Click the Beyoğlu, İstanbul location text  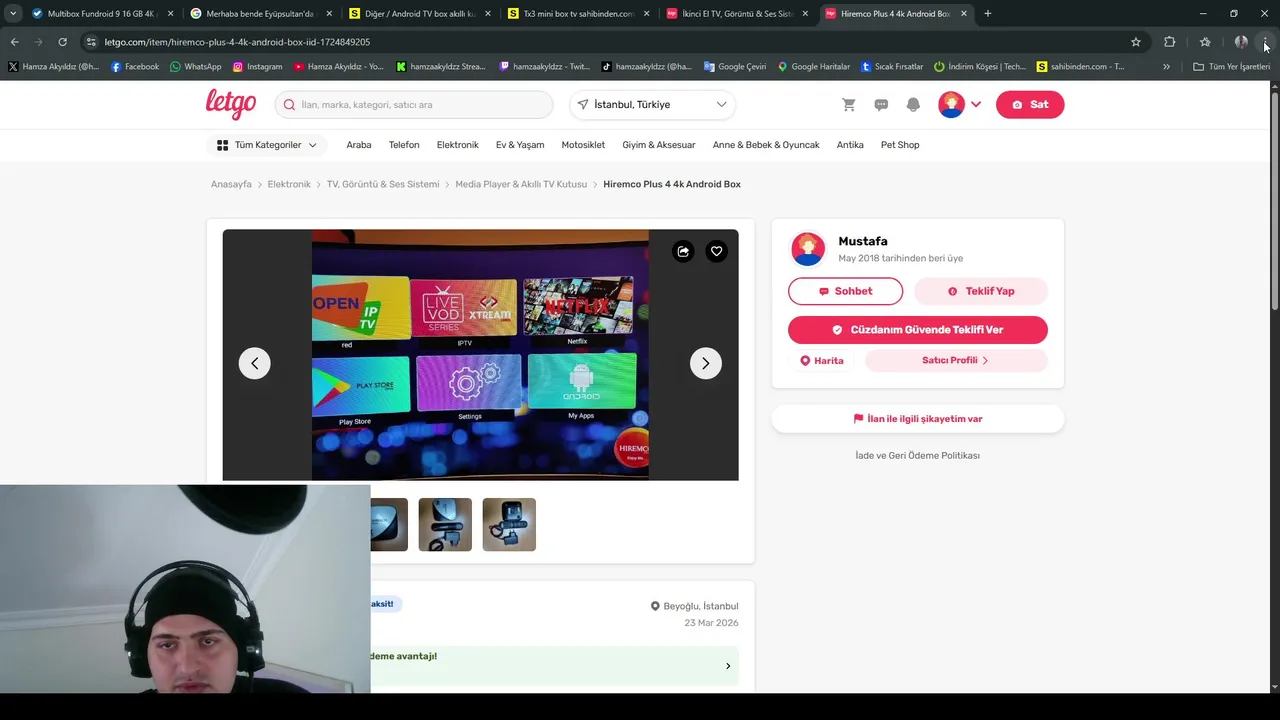(701, 606)
